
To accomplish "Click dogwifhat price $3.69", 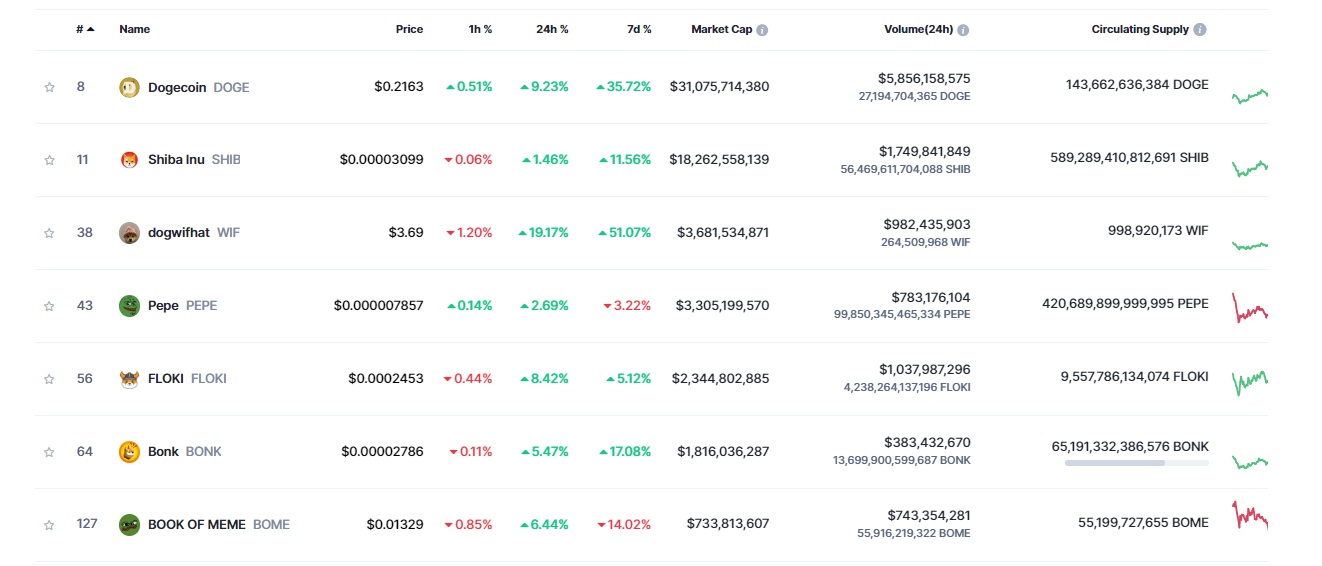I will 406,233.
